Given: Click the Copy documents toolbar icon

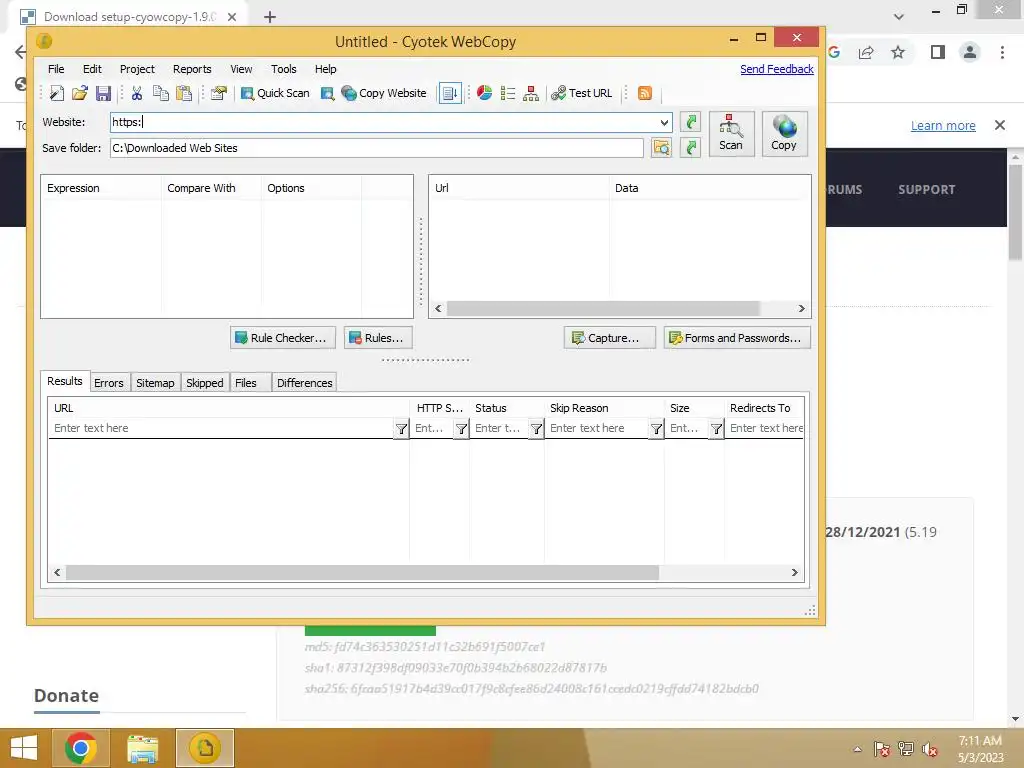Looking at the screenshot, I should 161,93.
